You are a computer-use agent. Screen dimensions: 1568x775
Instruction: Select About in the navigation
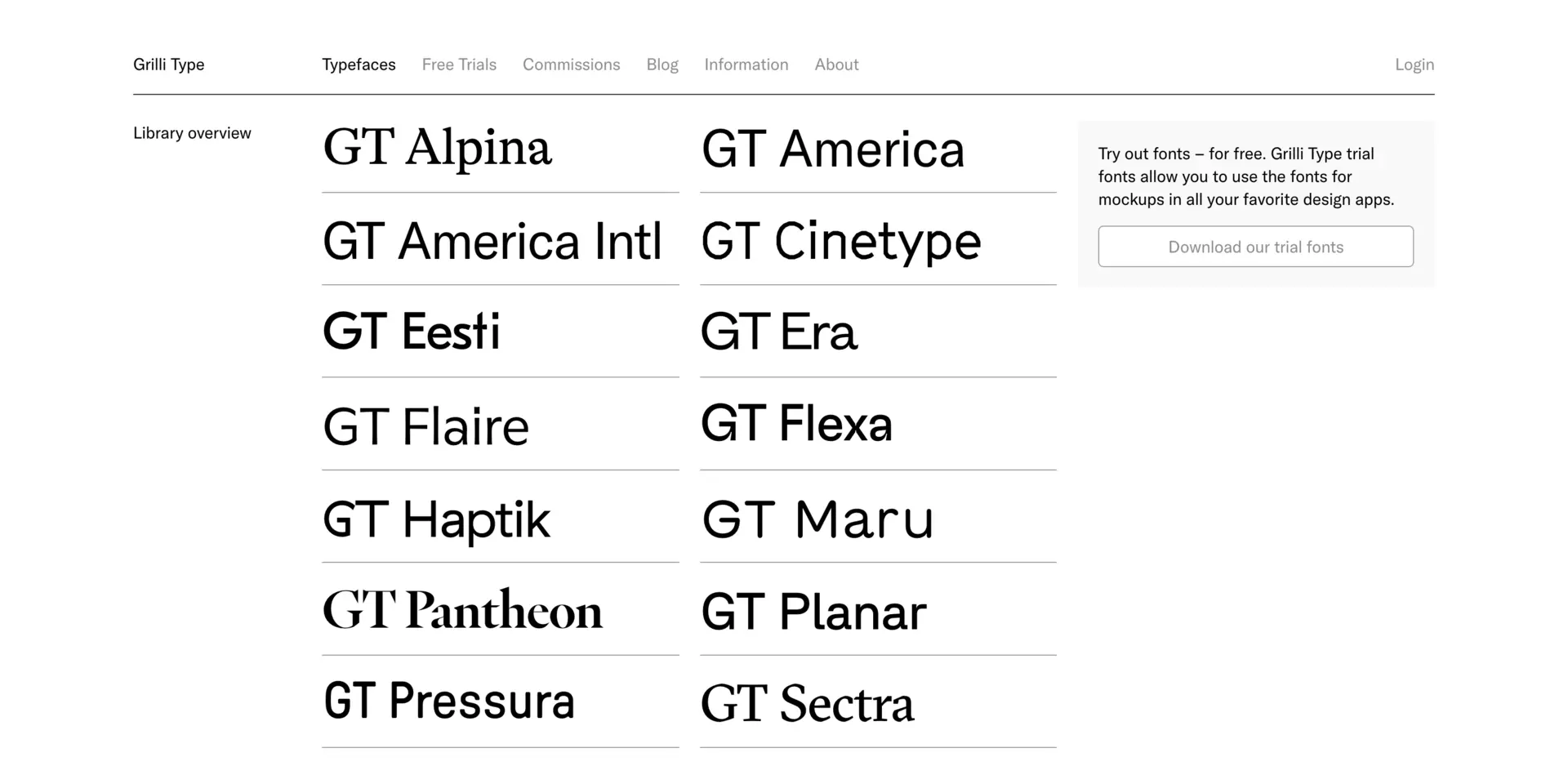click(x=836, y=65)
